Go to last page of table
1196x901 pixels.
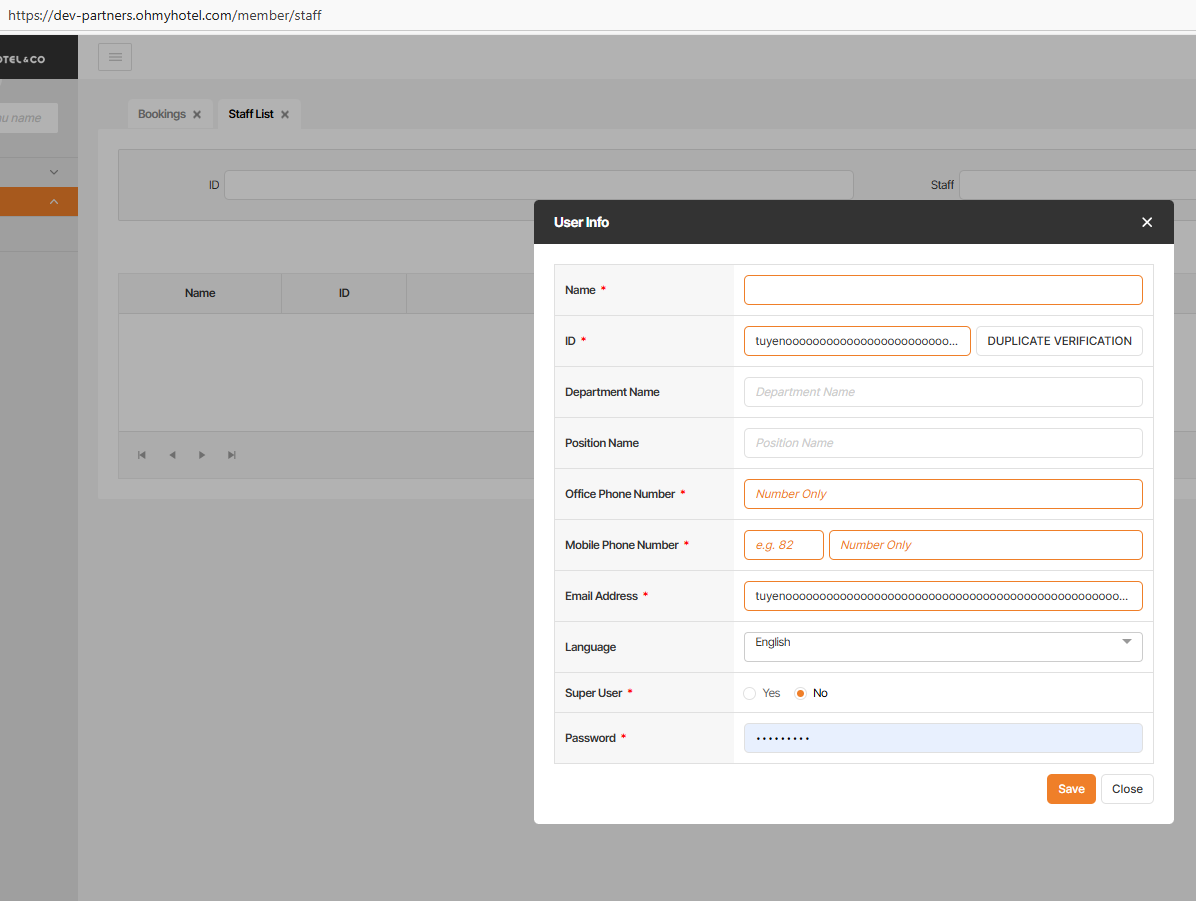232,455
